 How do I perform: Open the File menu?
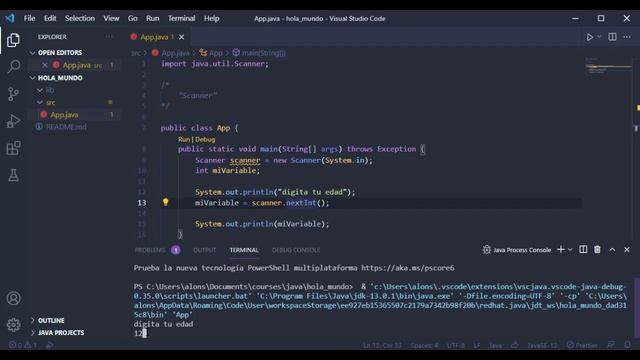pyautogui.click(x=29, y=18)
